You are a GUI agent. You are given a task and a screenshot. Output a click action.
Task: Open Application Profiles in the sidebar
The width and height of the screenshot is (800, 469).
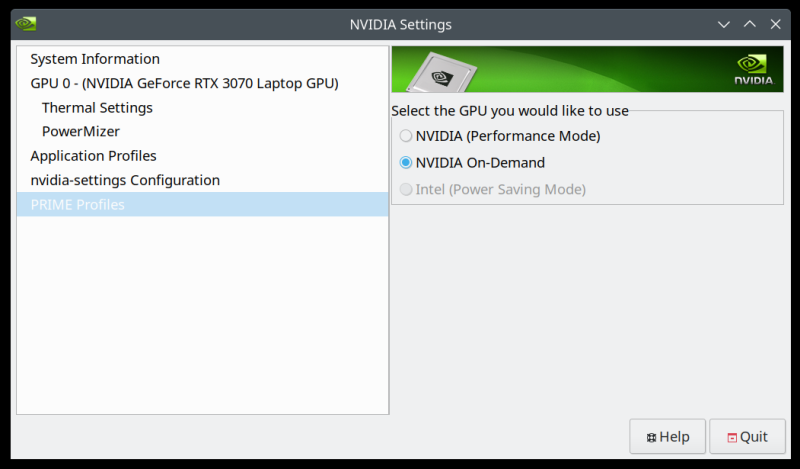(x=93, y=156)
